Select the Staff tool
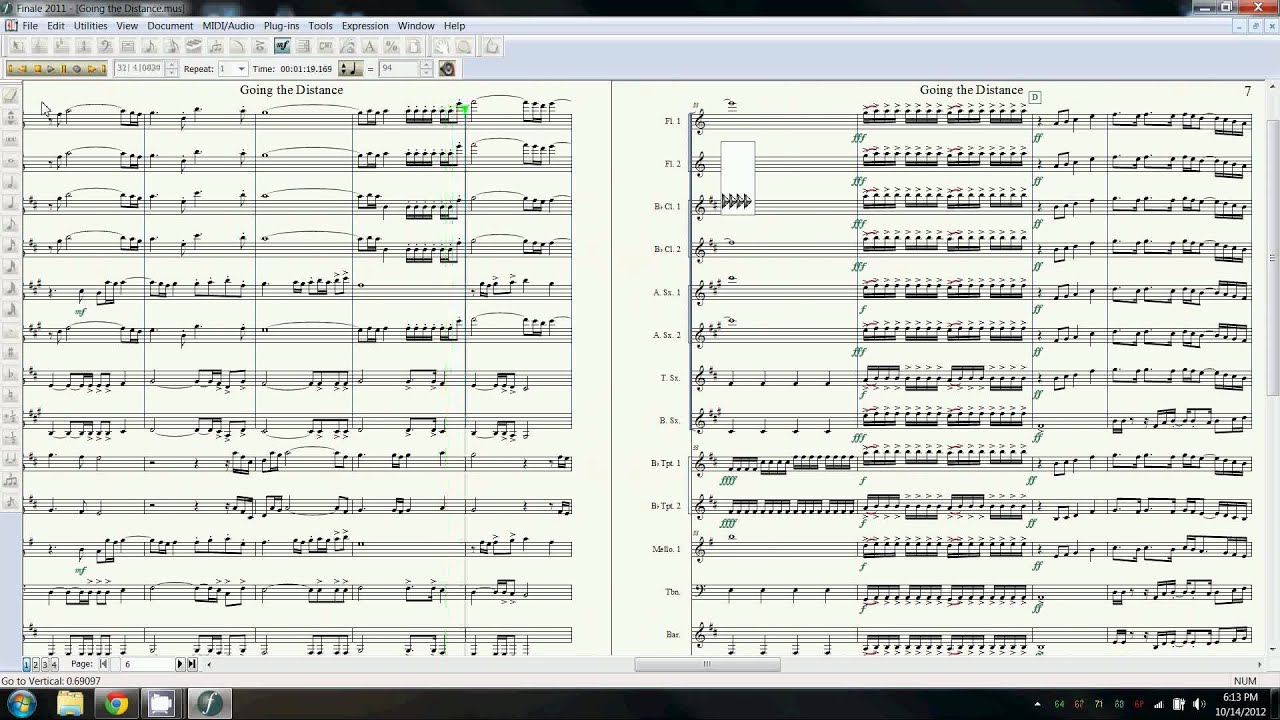The image size is (1280, 720). (39, 46)
